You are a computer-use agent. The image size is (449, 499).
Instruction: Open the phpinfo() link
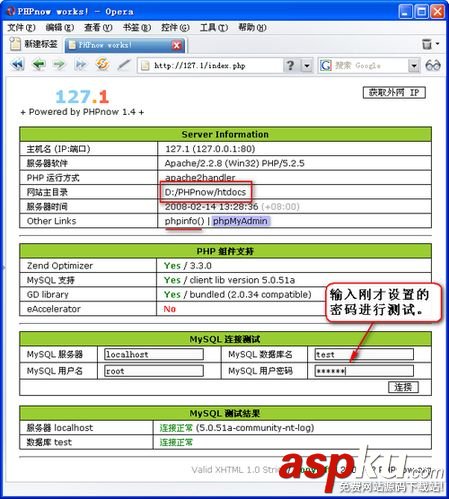[184, 221]
